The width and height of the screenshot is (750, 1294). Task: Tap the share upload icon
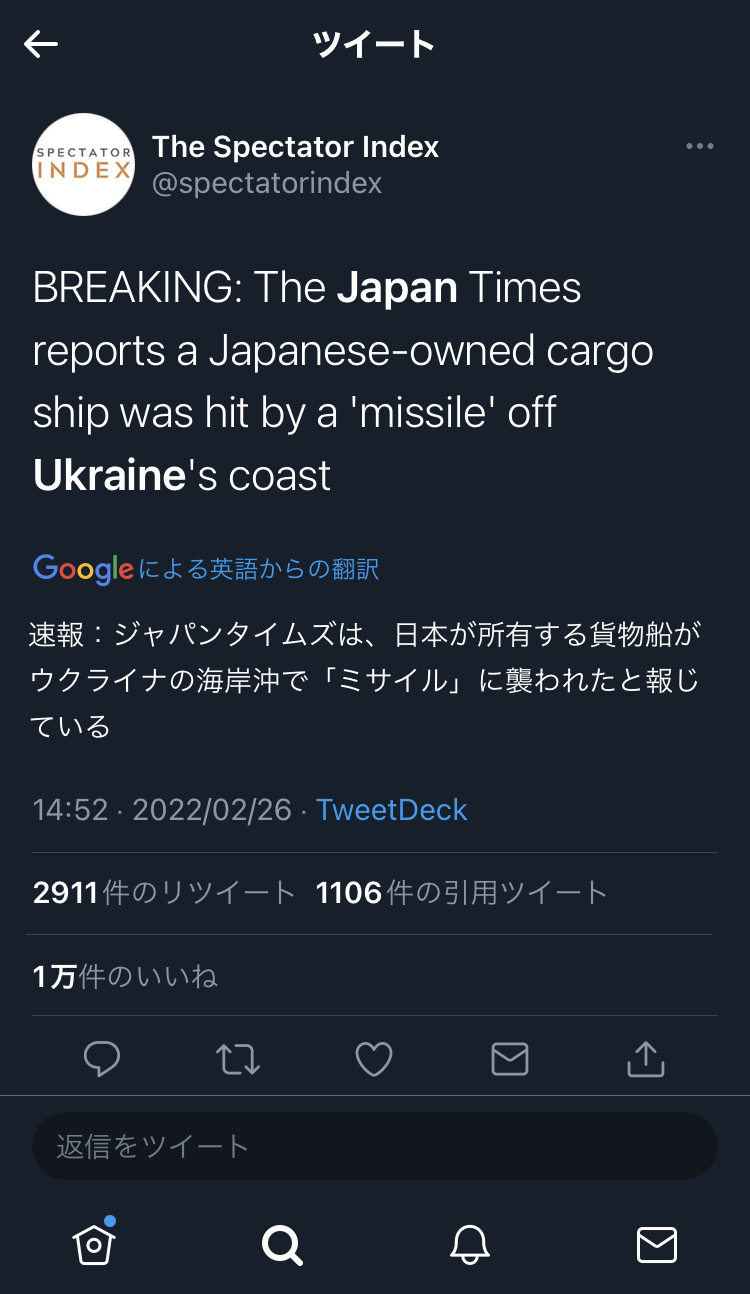[x=646, y=1058]
